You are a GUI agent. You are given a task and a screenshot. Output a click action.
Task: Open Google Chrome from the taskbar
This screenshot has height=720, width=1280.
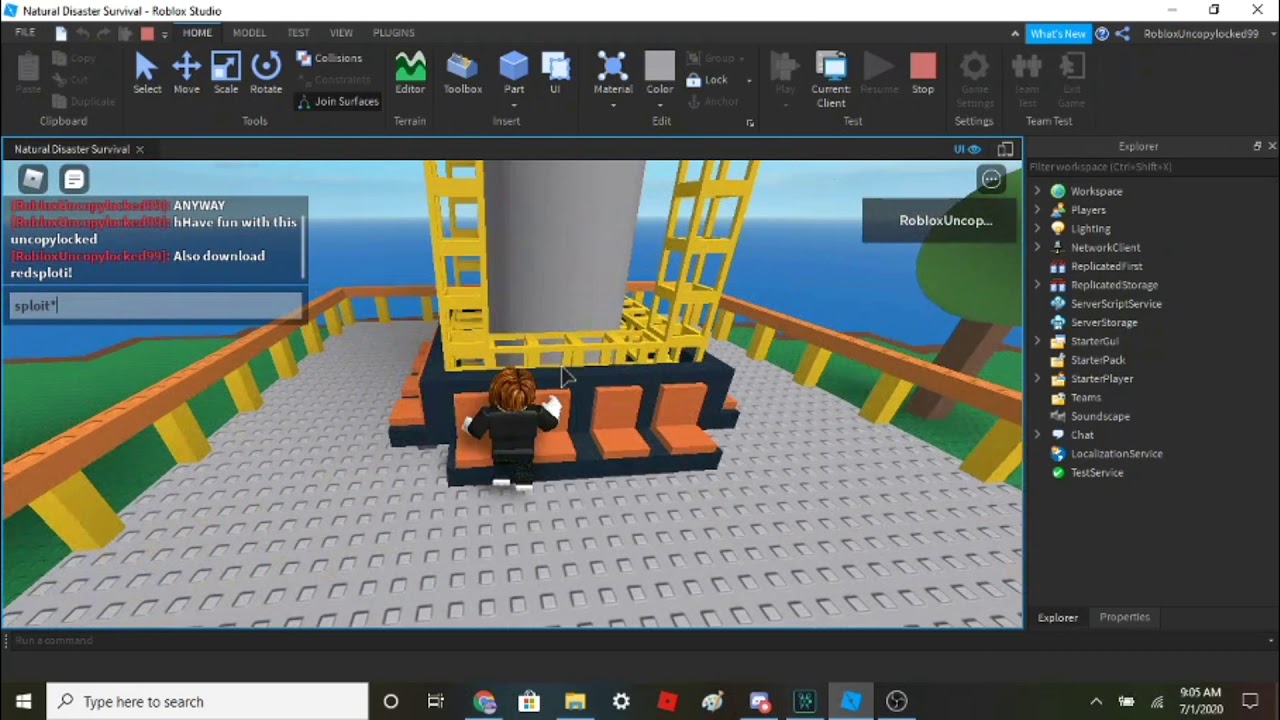click(x=484, y=701)
